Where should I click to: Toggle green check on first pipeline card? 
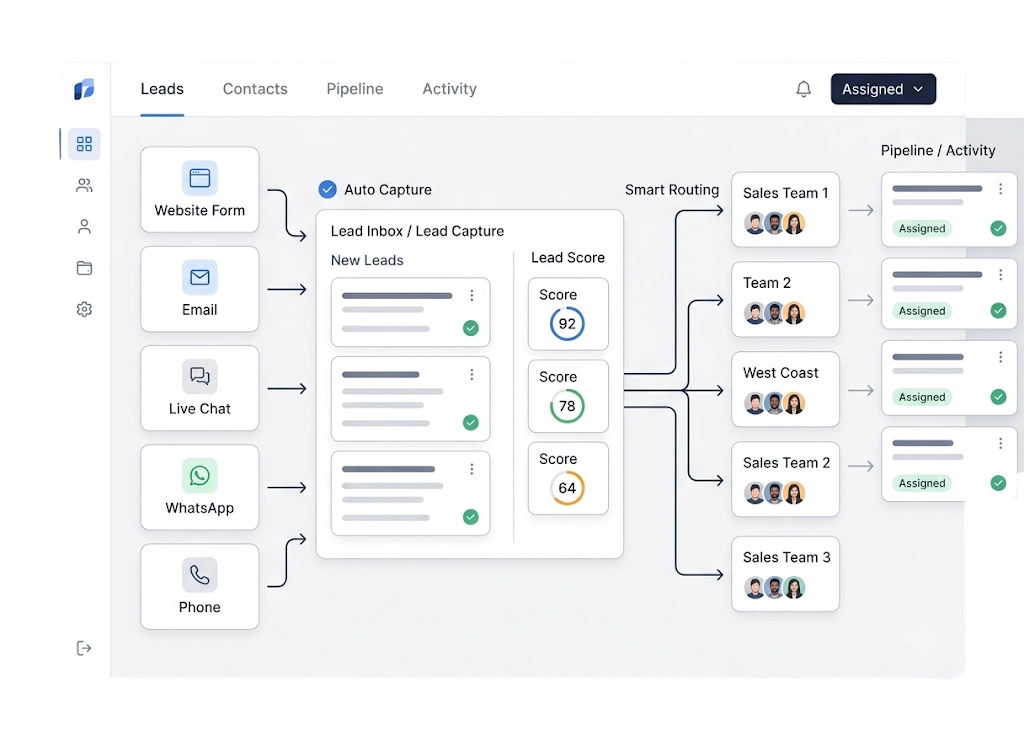(x=998, y=229)
